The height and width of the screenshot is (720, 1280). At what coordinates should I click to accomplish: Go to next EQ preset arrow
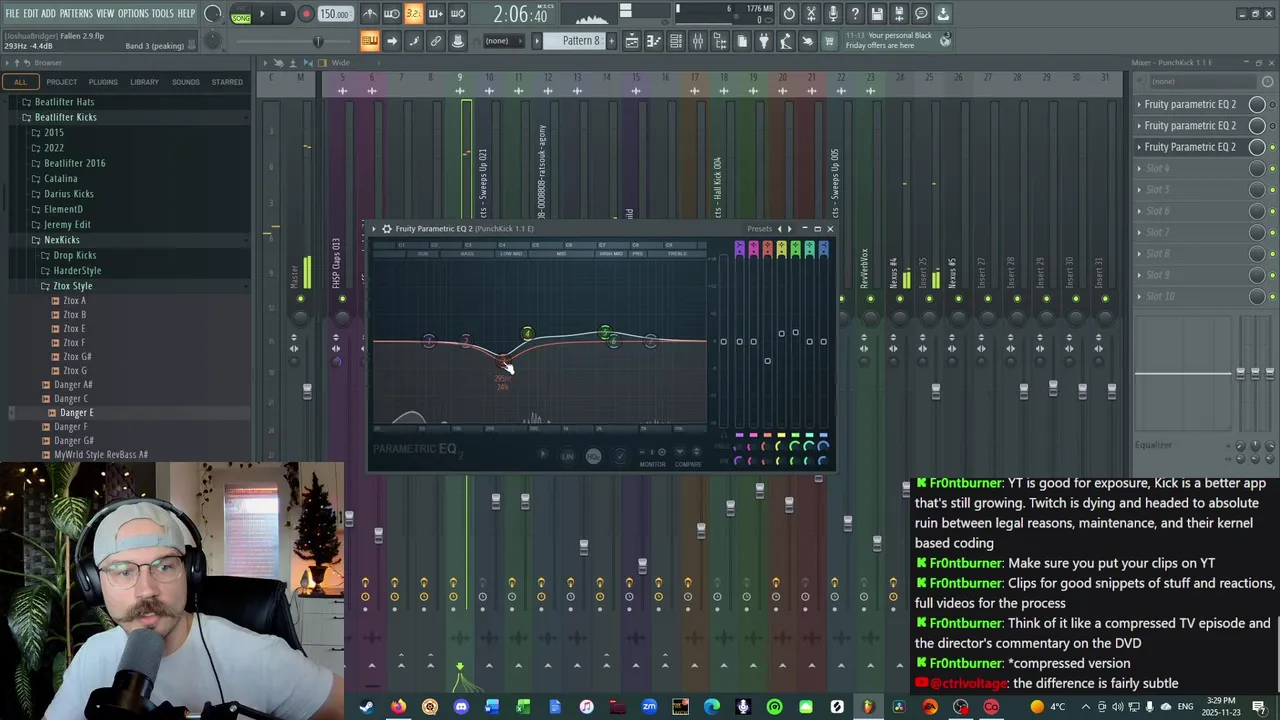[x=790, y=229]
